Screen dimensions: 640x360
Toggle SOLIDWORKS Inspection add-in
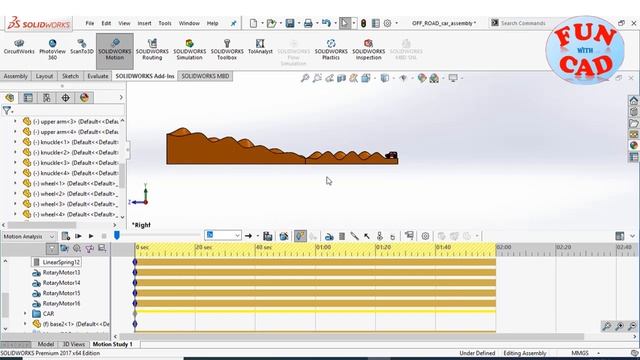[x=369, y=50]
